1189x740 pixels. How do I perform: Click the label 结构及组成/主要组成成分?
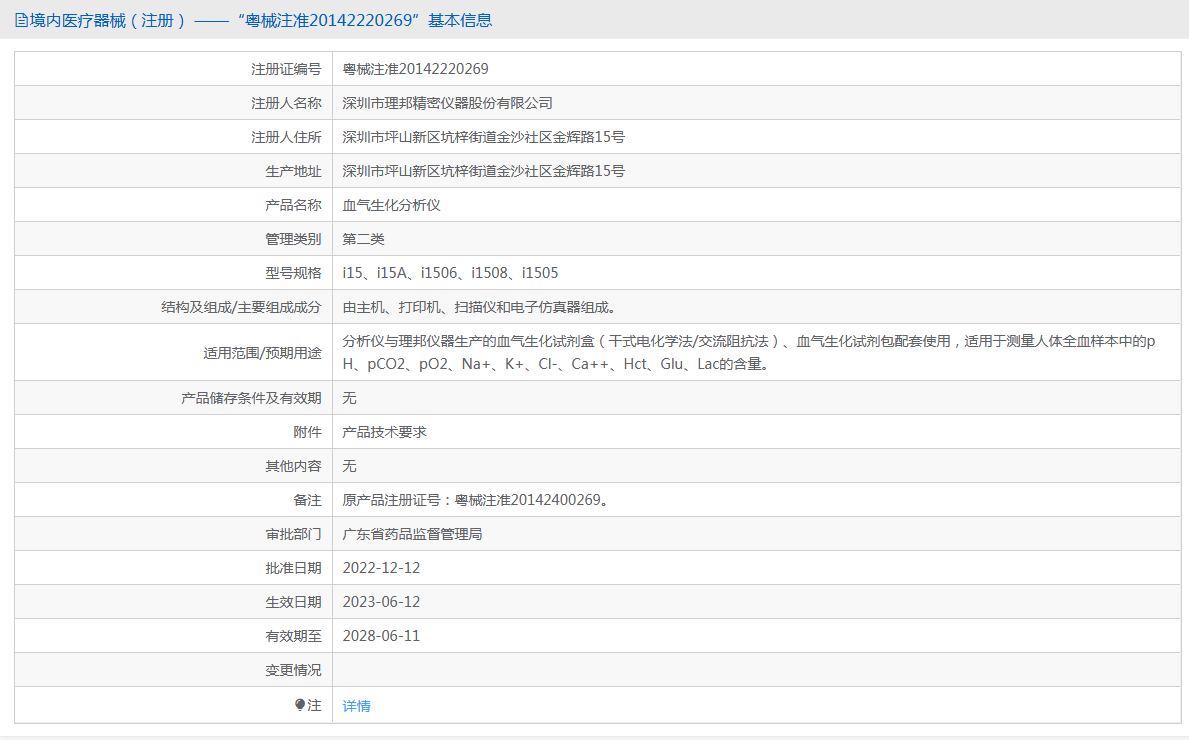pyautogui.click(x=241, y=307)
